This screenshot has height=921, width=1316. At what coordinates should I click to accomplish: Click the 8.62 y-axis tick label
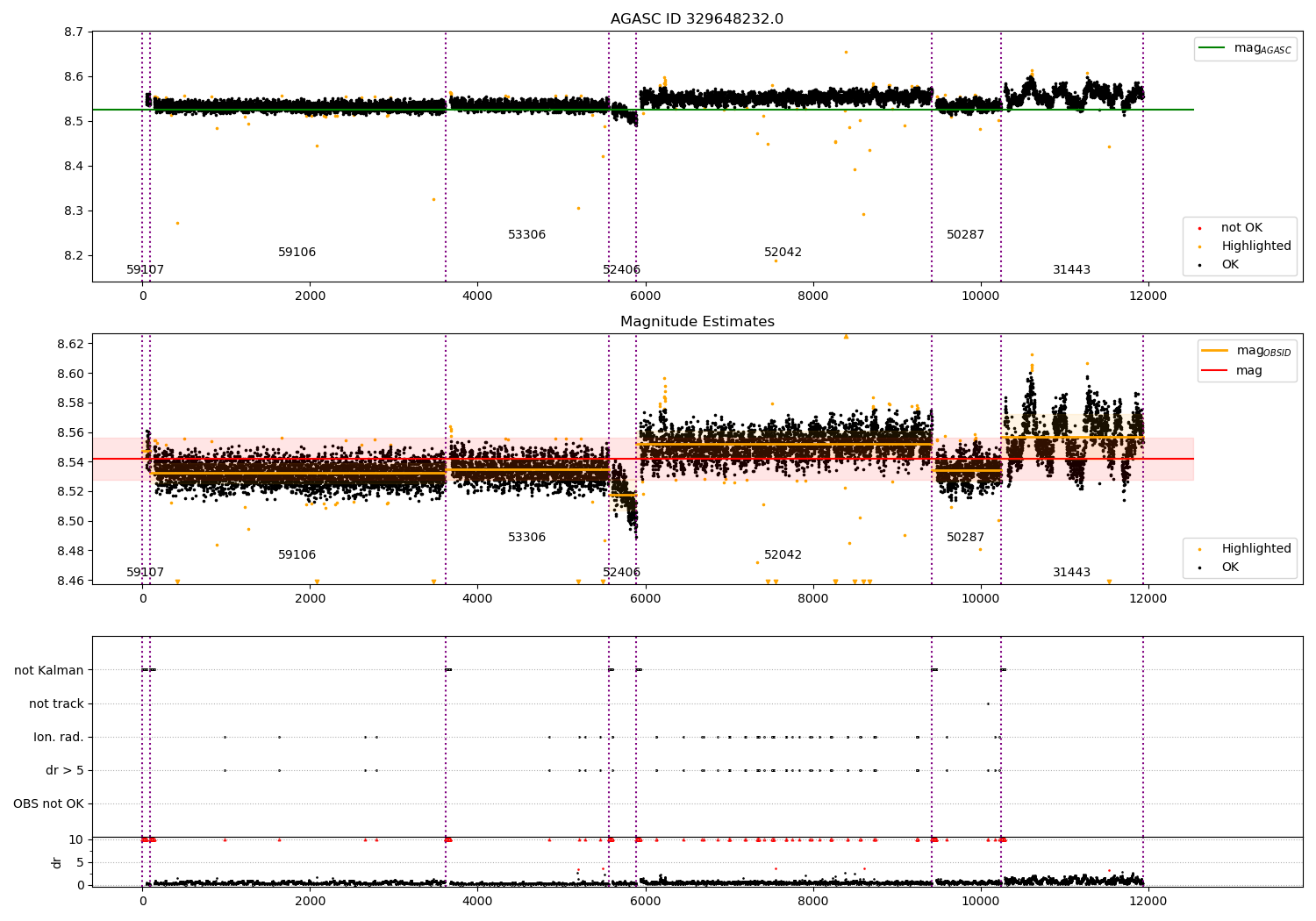71,344
